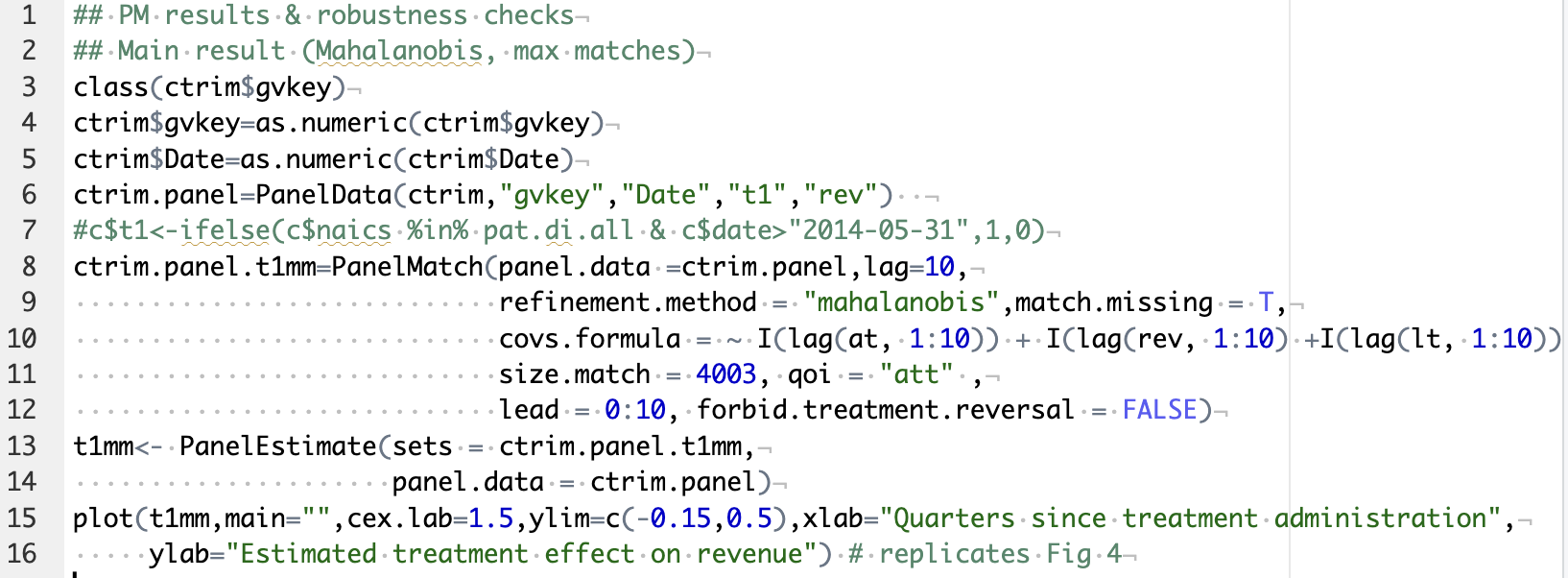Screen dimensions: 1568x578
Task: Click the match.missing argument name
Action: pos(1113,302)
